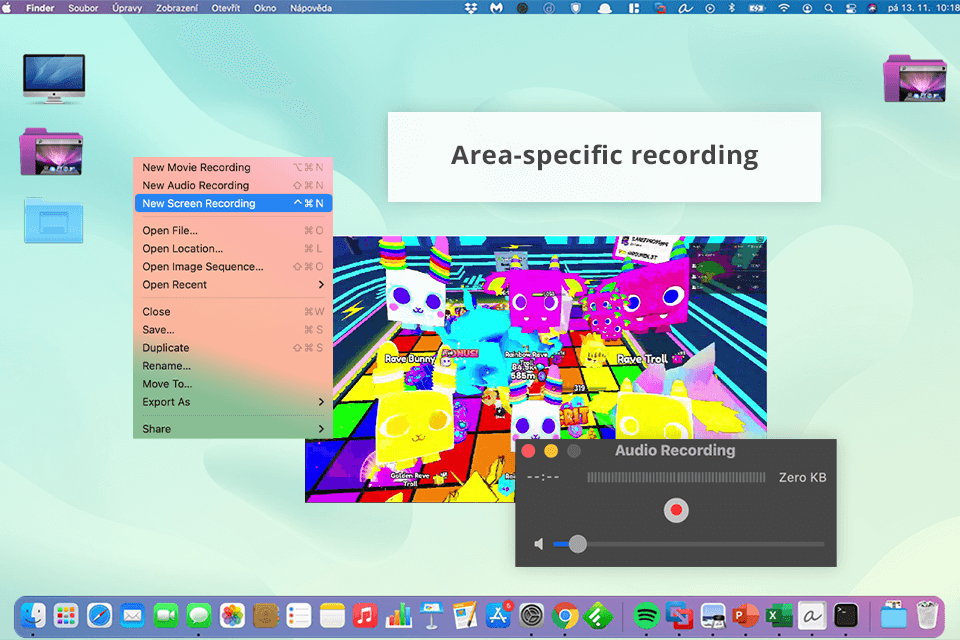Click the Zero KB file size label
The image size is (960, 640).
click(x=802, y=478)
